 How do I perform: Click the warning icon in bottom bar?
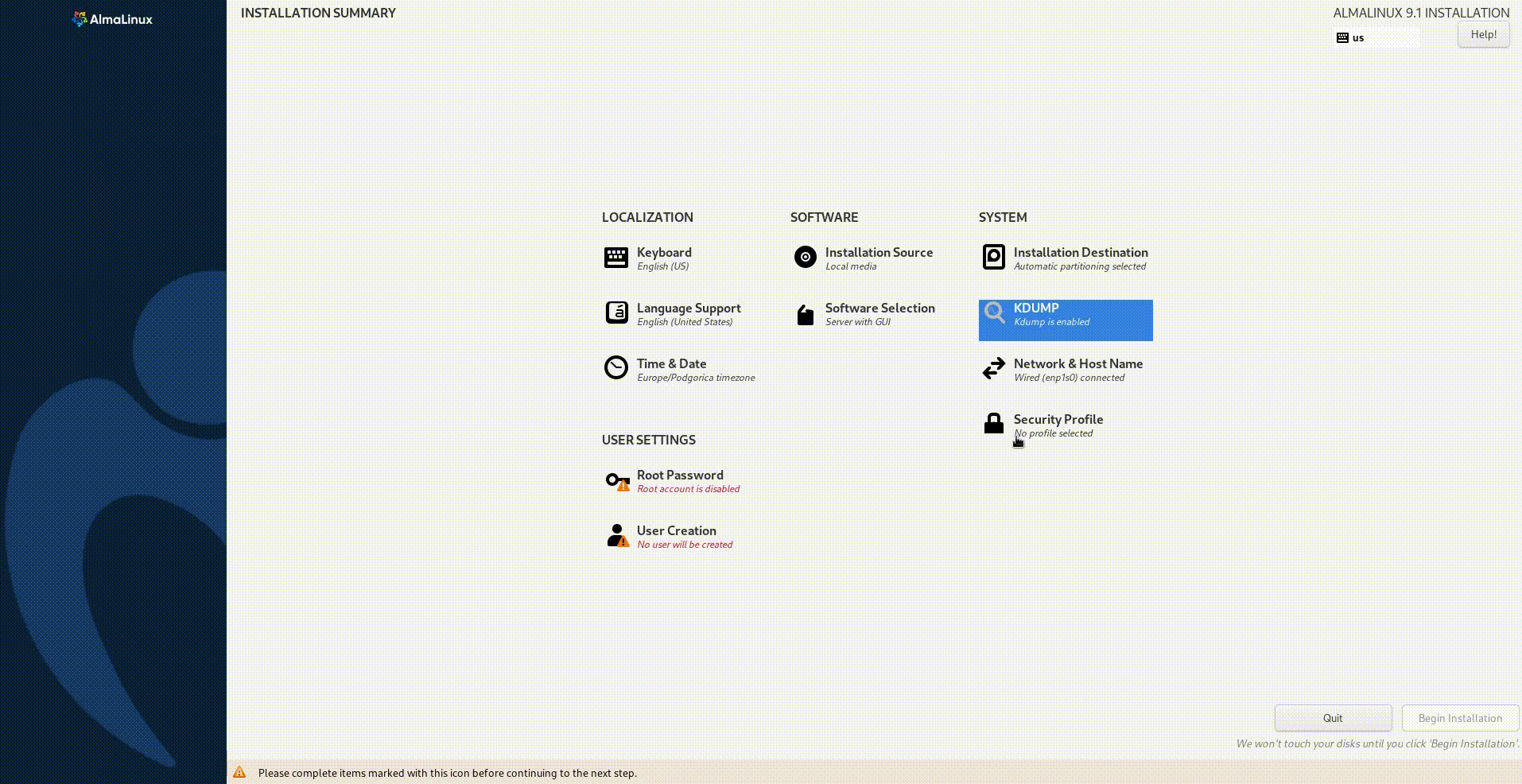(239, 773)
